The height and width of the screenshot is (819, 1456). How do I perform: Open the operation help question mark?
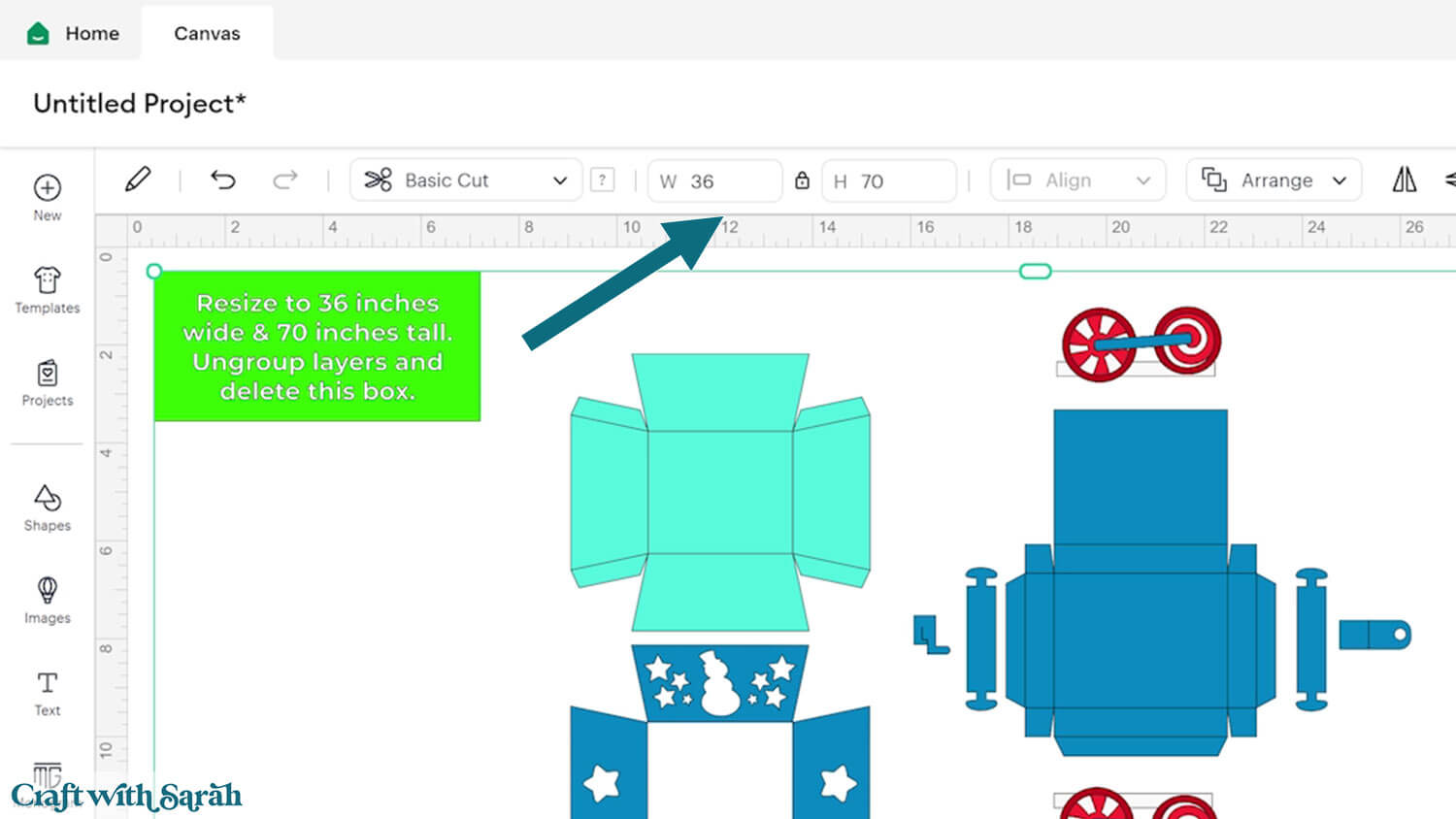603,180
